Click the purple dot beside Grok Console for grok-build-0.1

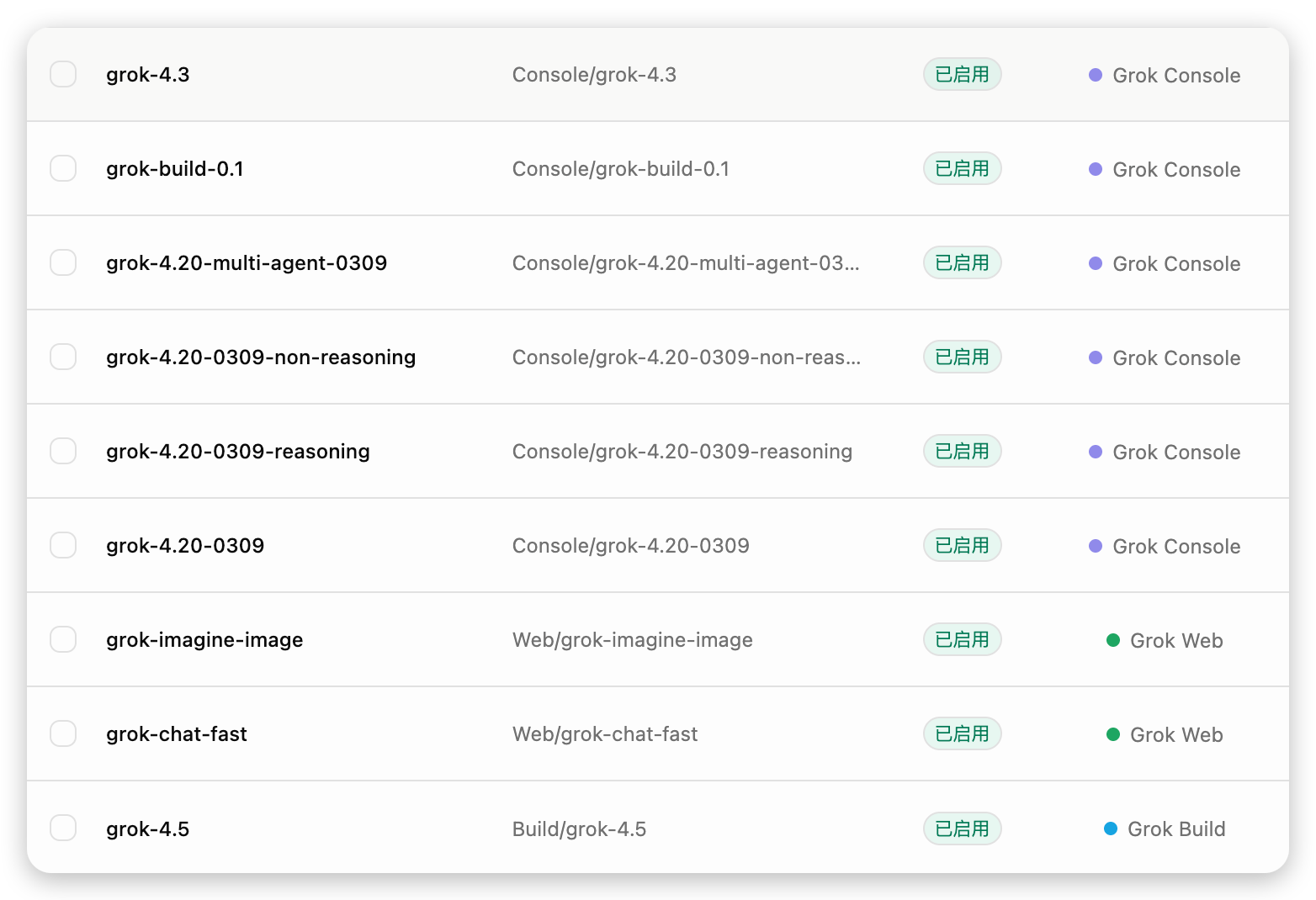1096,169
